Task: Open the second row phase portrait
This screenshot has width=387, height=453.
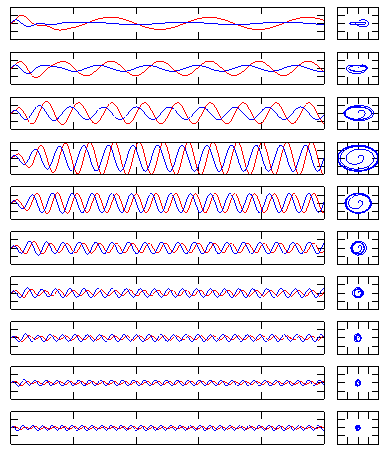Action: [x=358, y=68]
